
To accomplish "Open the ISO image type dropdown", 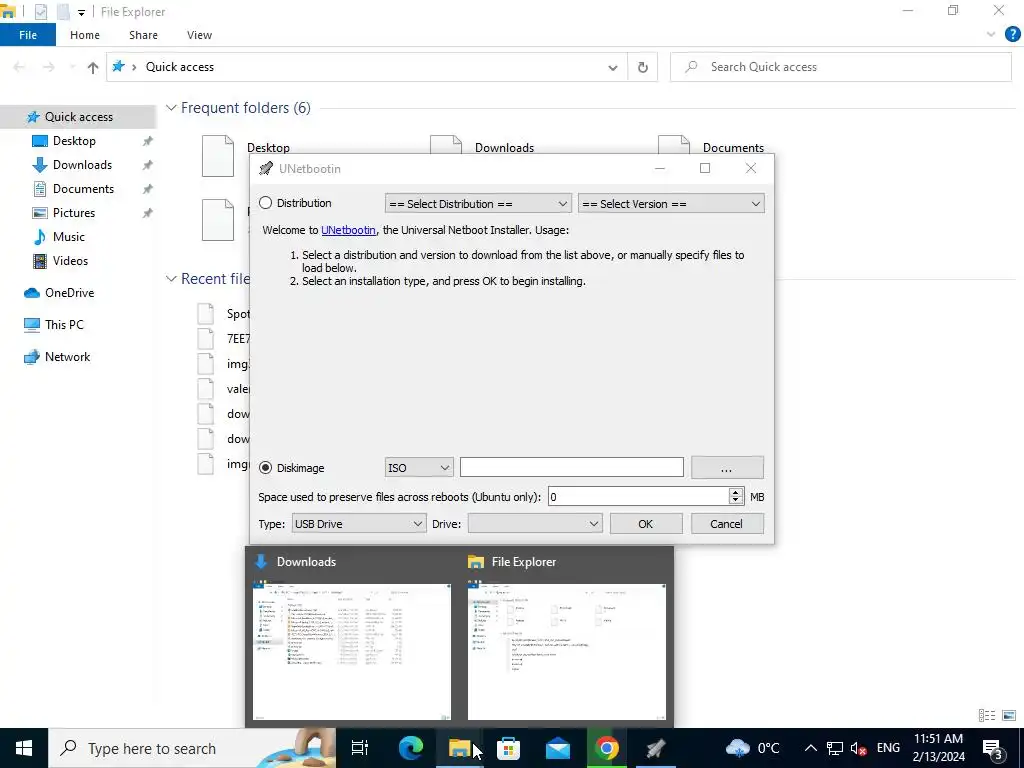I will (x=419, y=468).
